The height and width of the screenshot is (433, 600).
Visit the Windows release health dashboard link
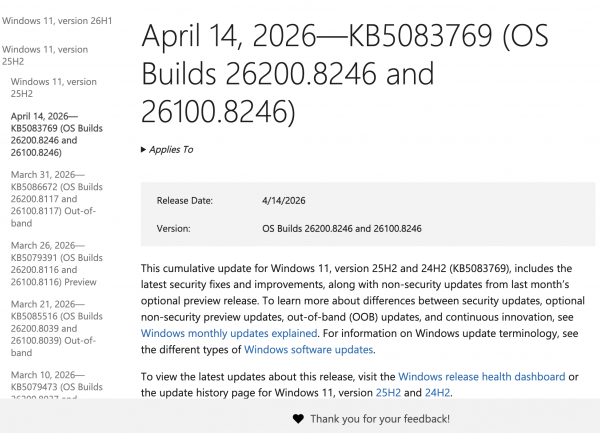tap(482, 376)
